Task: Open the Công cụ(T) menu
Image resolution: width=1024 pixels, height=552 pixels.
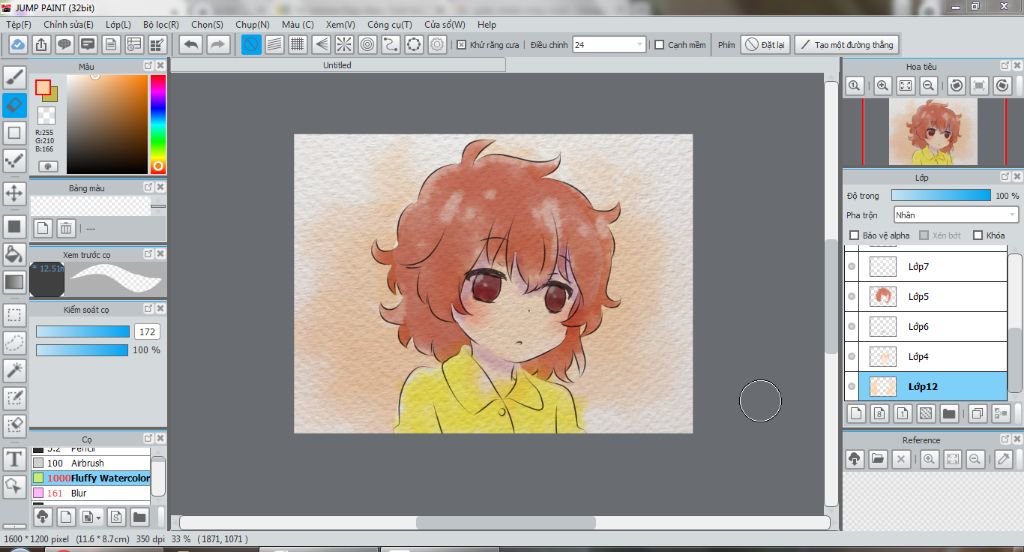Action: [389, 24]
